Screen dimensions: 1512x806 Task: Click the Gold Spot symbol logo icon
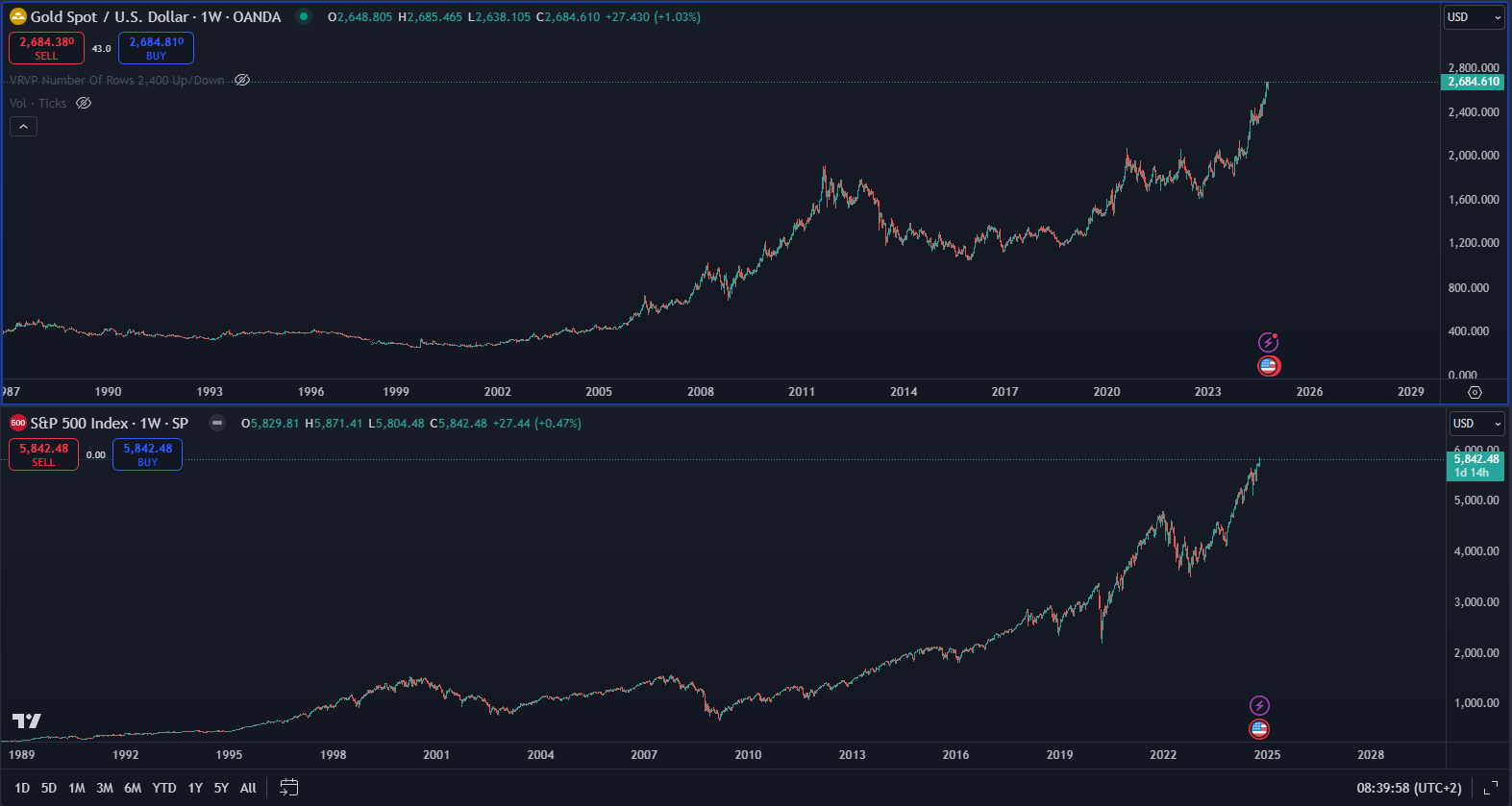17,16
